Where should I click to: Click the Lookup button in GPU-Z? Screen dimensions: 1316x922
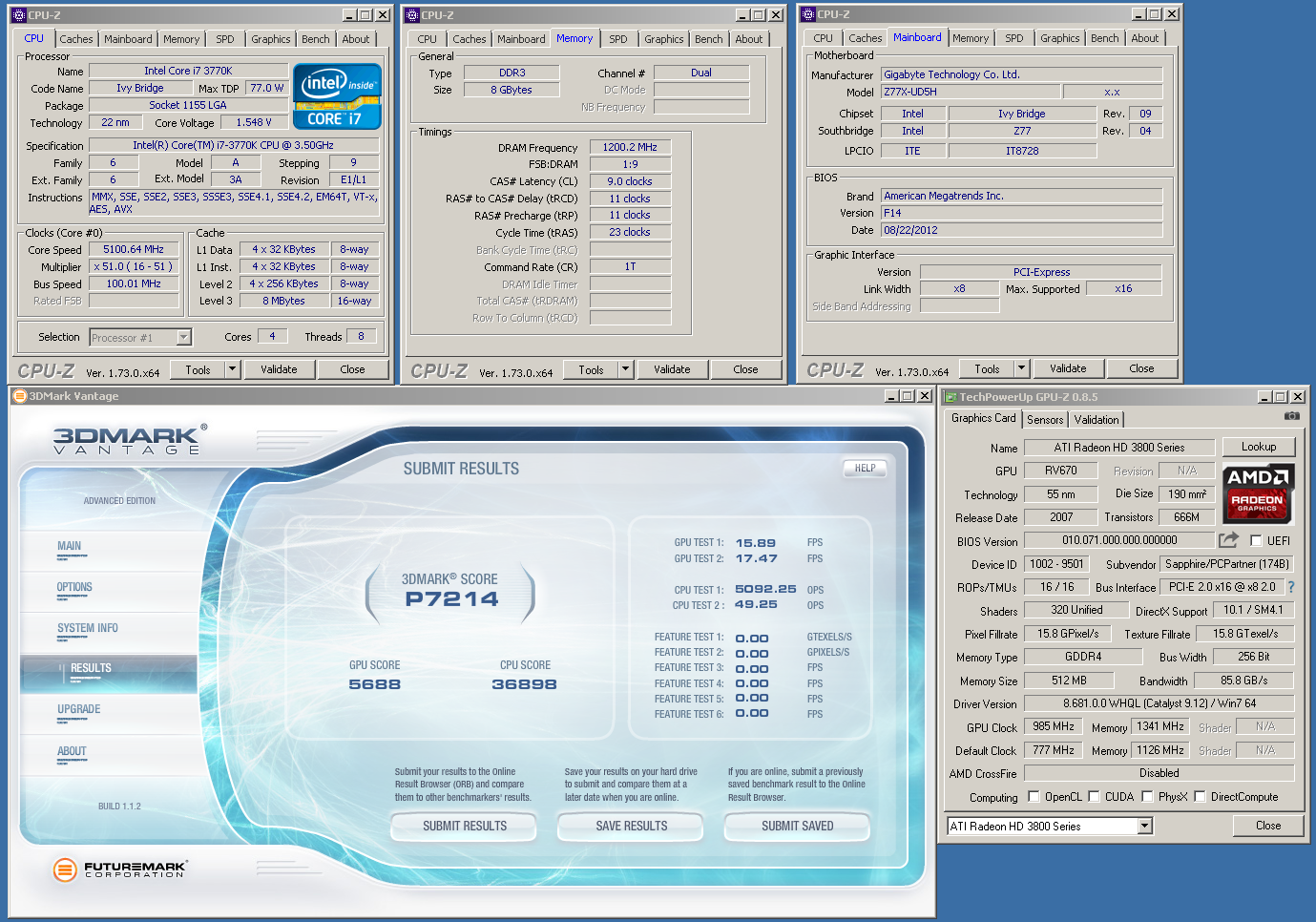[1259, 447]
